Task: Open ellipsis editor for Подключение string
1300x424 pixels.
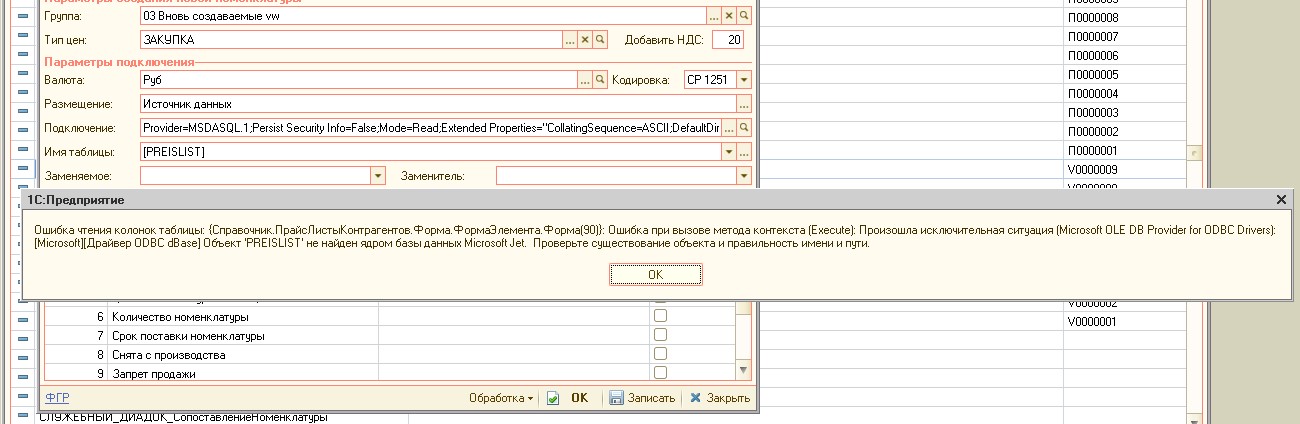Action: click(729, 128)
